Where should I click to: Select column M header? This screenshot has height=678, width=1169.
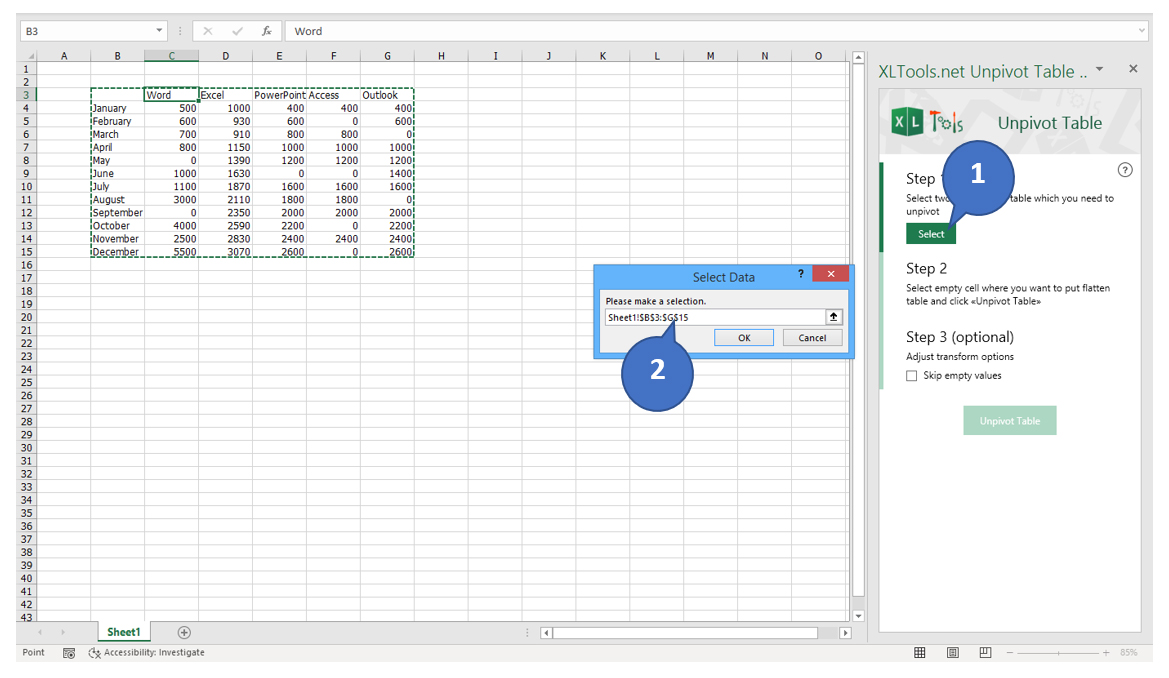tap(710, 56)
